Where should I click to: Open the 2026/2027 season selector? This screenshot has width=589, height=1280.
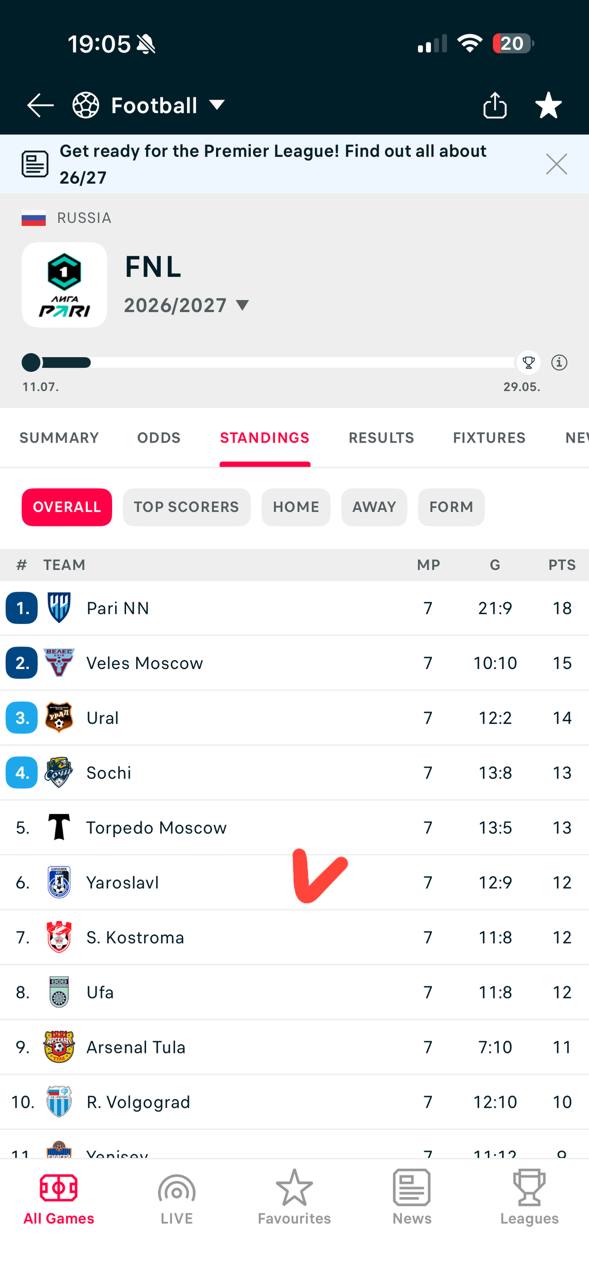click(x=186, y=305)
